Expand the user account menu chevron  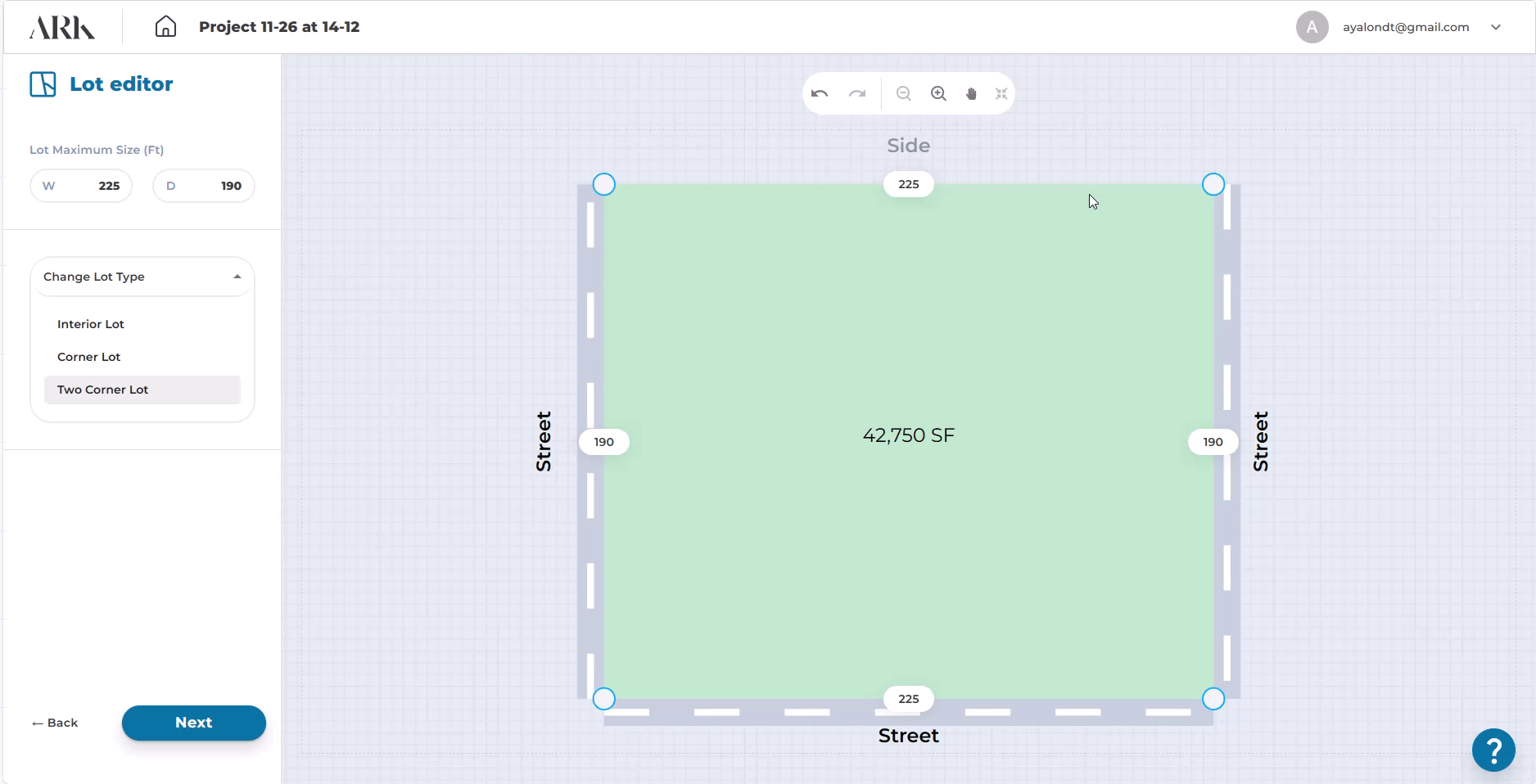click(1496, 27)
